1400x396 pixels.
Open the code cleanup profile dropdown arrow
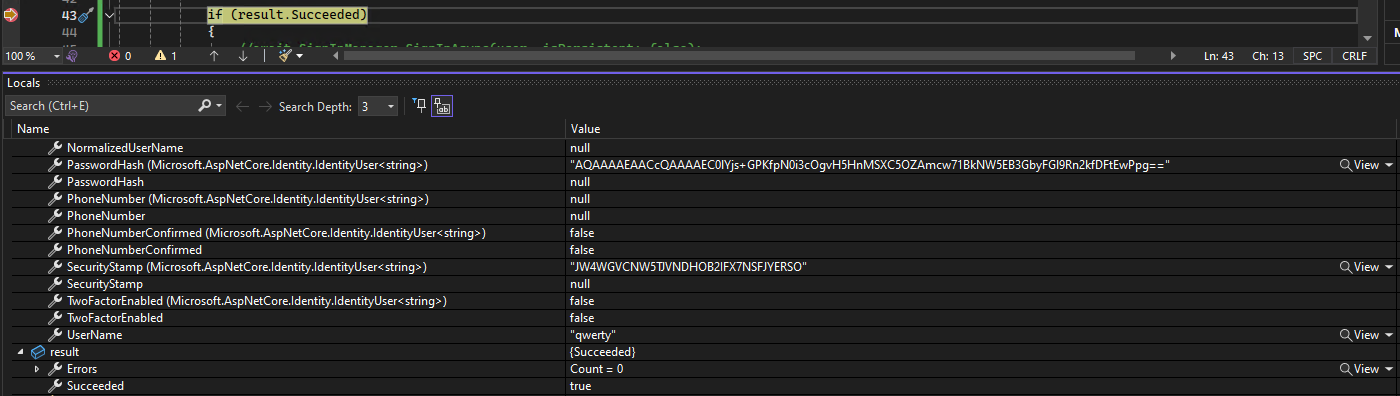pos(299,56)
